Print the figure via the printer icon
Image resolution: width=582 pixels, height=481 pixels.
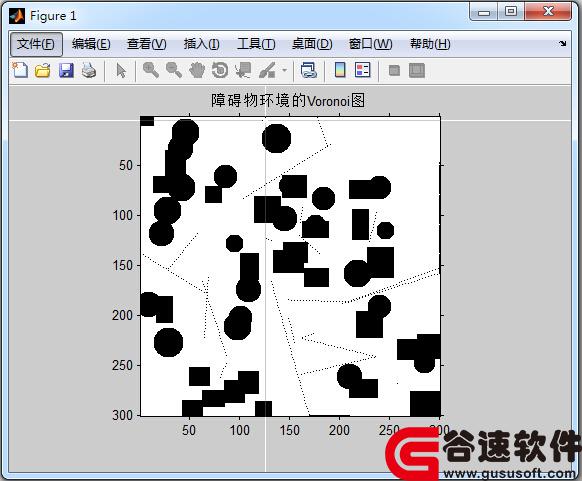(89, 70)
